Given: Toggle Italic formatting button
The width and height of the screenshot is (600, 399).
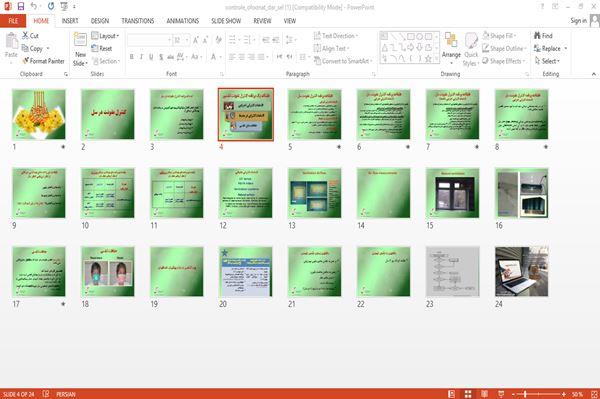Looking at the screenshot, I should [142, 57].
